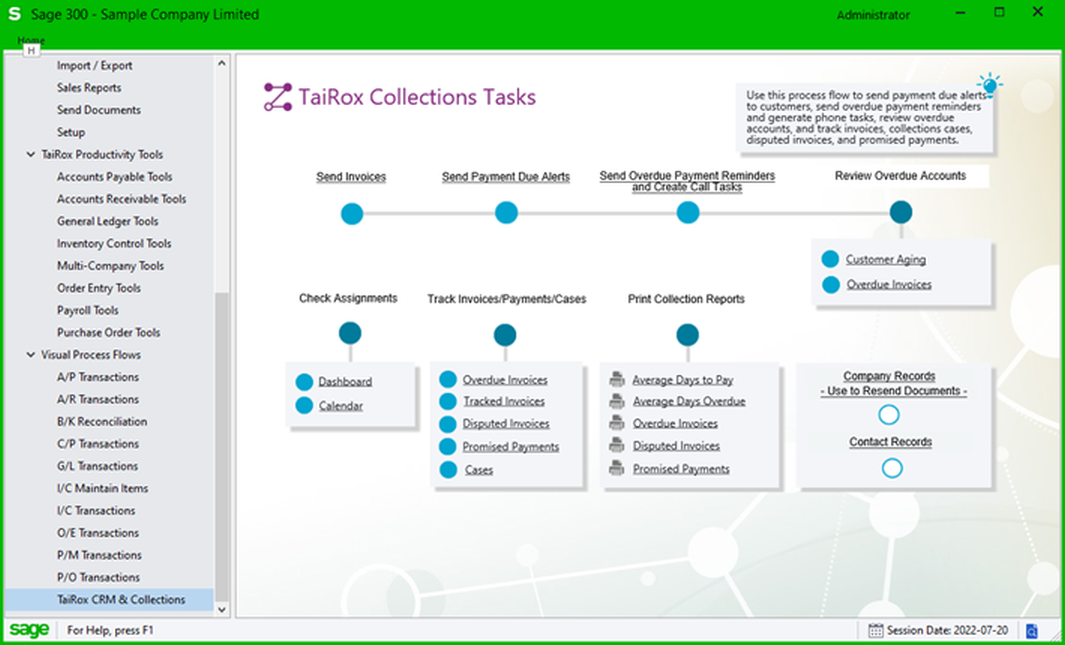
Task: Click the Send Invoices circle node
Action: coord(351,213)
